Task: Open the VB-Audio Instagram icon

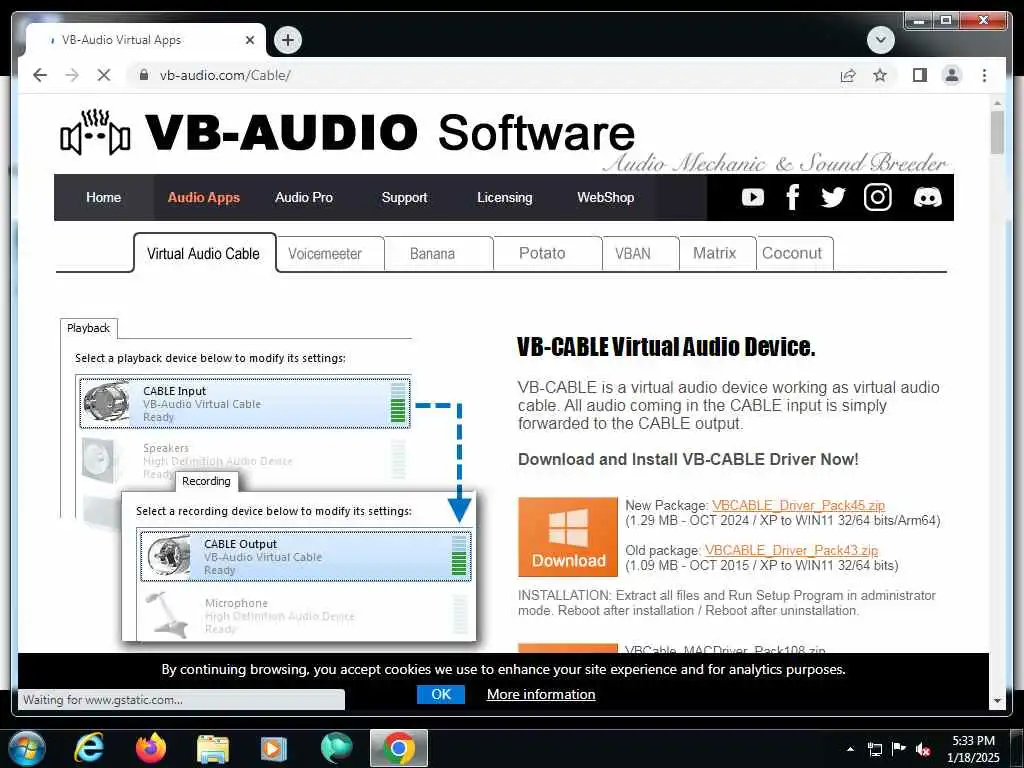Action: coord(877,197)
